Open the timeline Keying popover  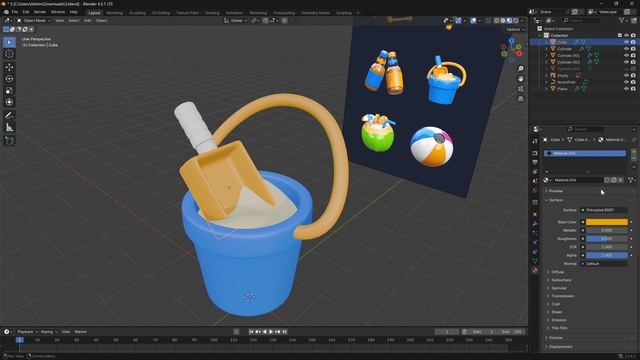(x=49, y=332)
